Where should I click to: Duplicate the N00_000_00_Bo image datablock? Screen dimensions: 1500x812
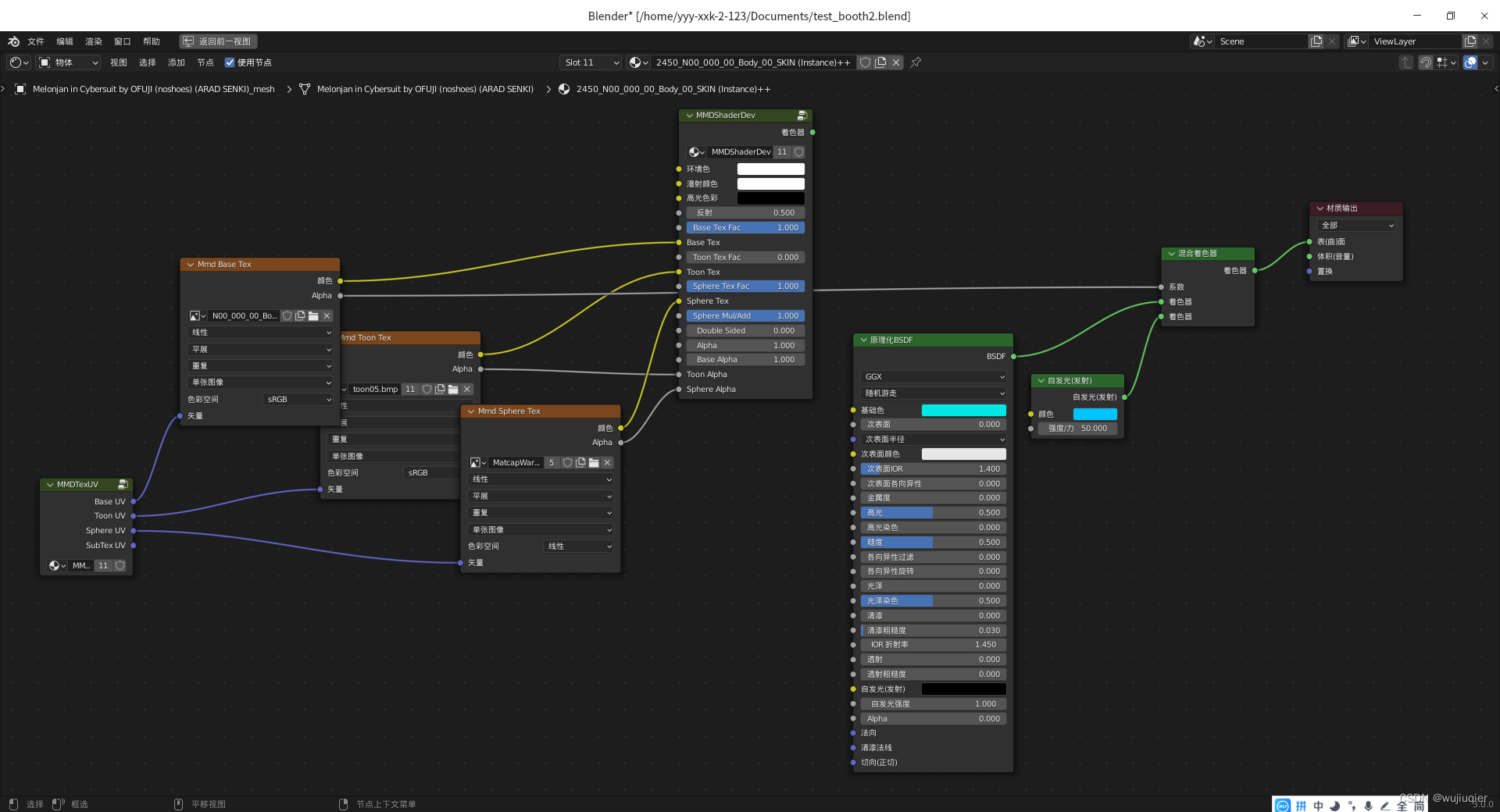point(300,316)
